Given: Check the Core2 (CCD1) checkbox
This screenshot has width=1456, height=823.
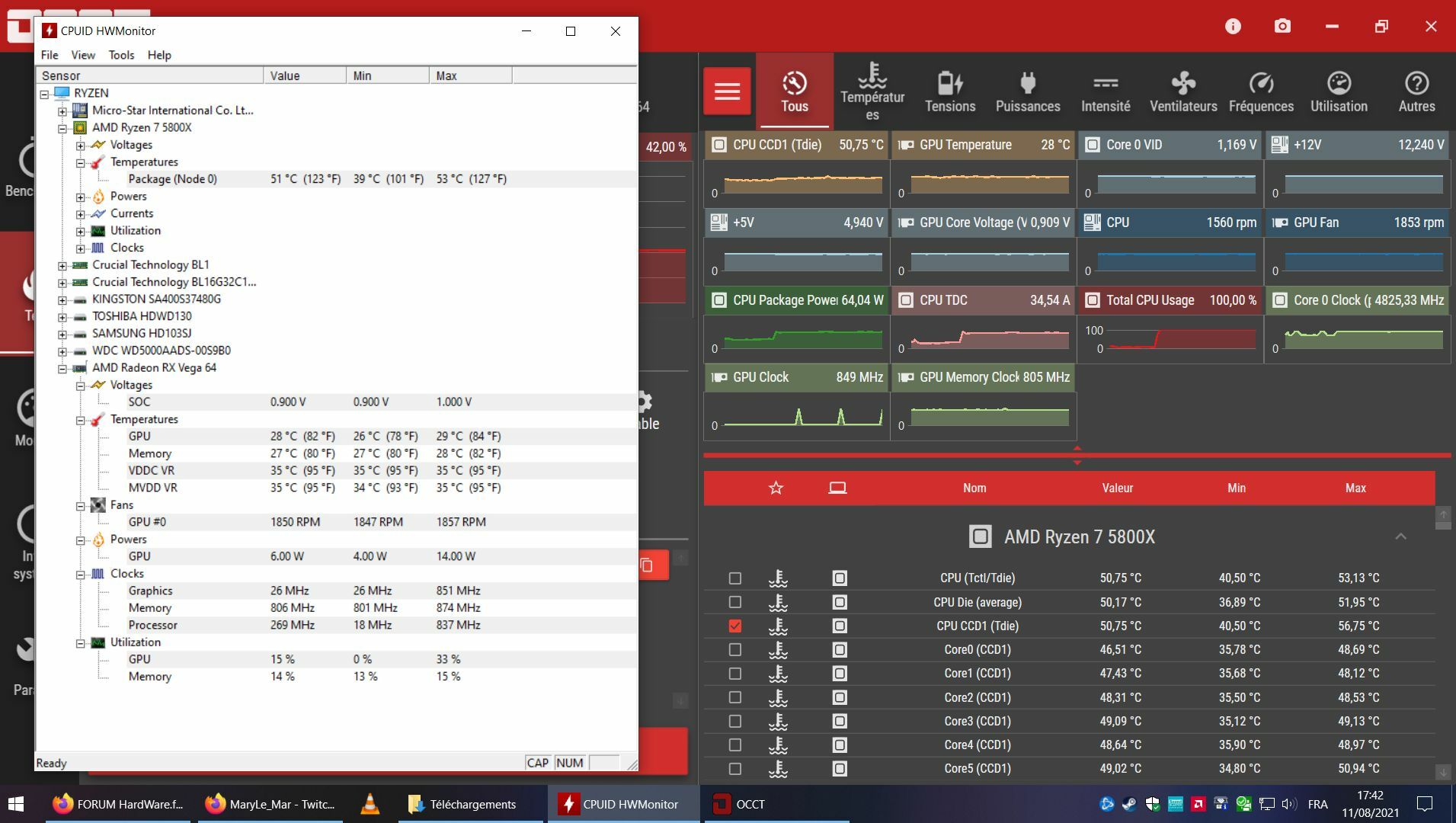Looking at the screenshot, I should (734, 697).
